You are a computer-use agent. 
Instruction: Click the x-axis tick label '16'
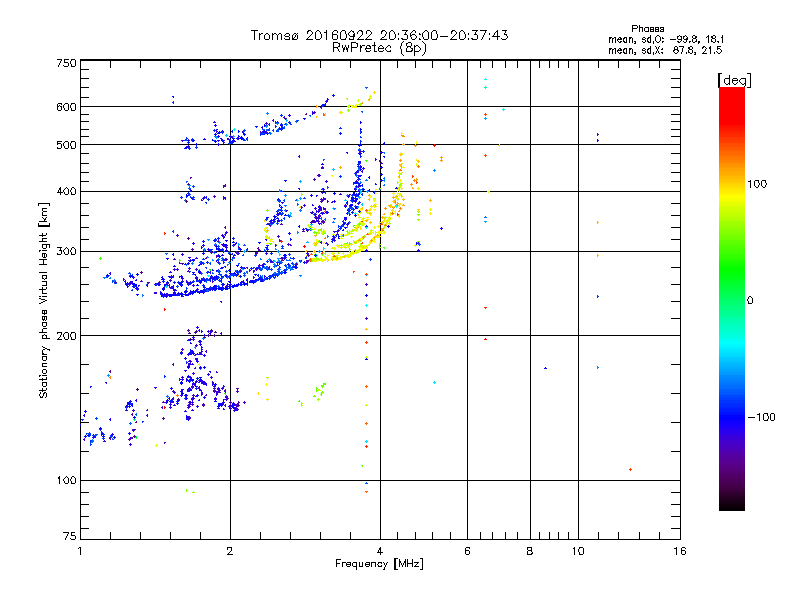click(680, 551)
